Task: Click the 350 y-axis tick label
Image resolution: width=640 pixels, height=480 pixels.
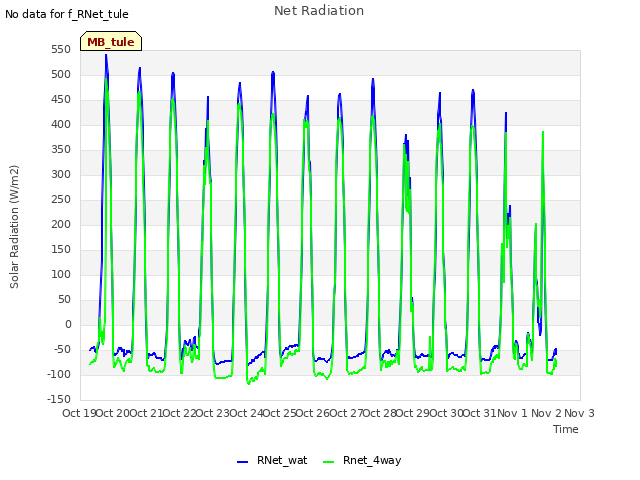Action: 61,150
